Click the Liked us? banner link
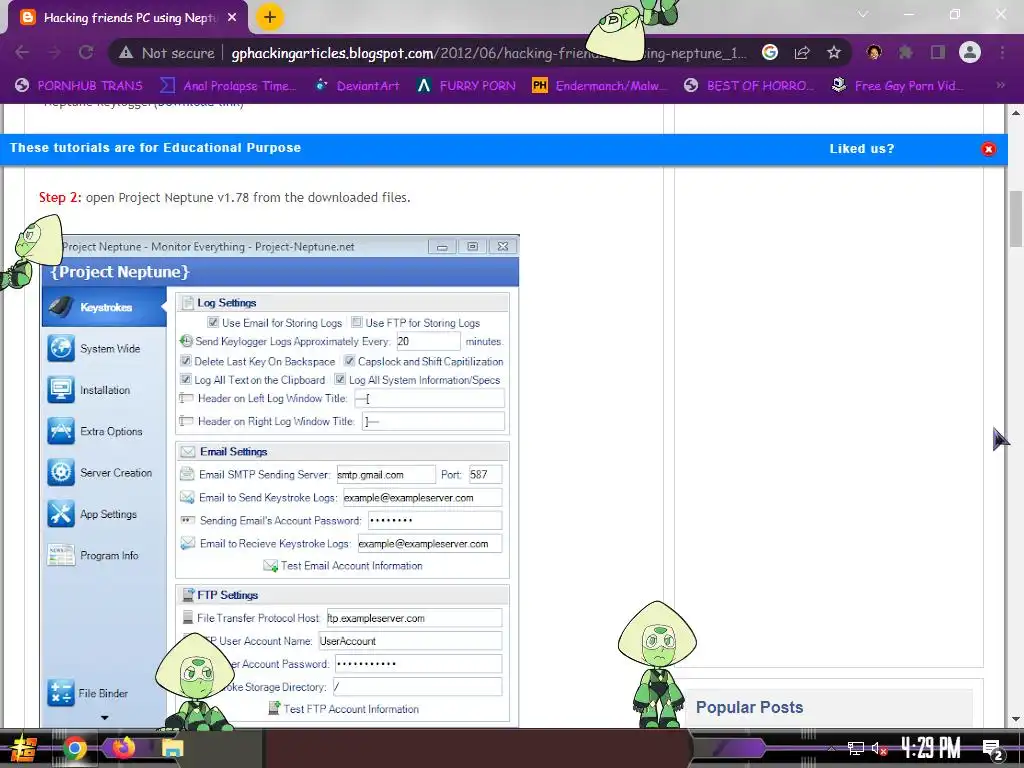1024x768 pixels. 862,149
